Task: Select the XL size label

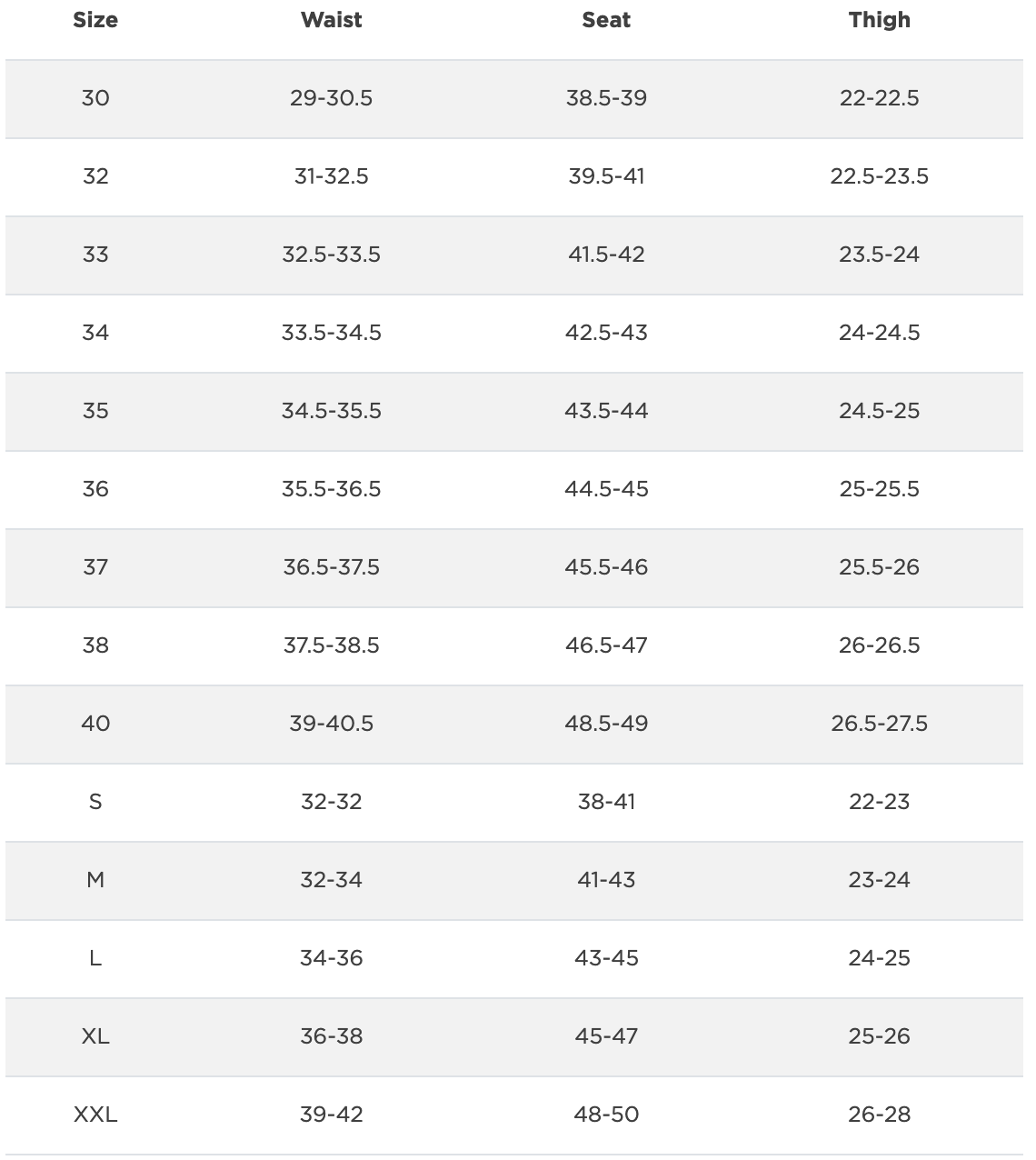Action: coord(95,1036)
